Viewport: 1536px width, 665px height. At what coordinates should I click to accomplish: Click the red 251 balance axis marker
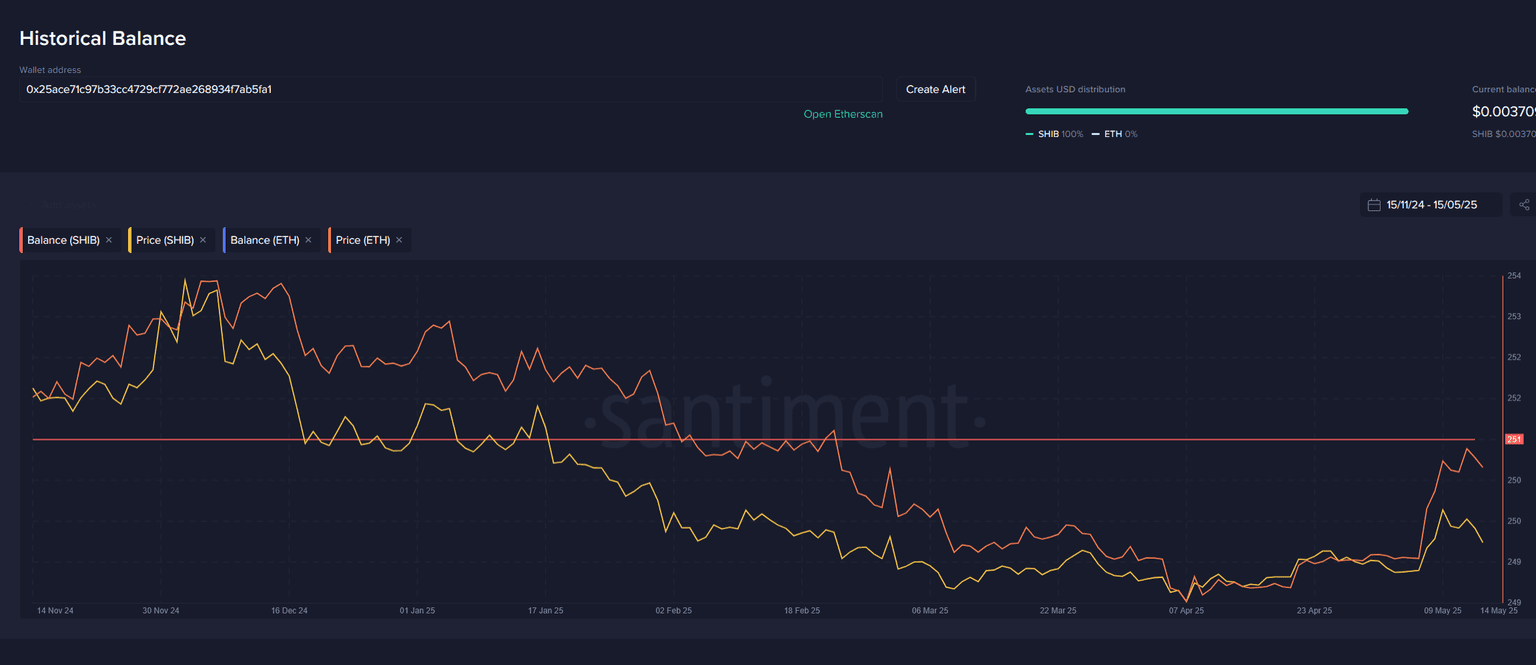[x=1514, y=439]
